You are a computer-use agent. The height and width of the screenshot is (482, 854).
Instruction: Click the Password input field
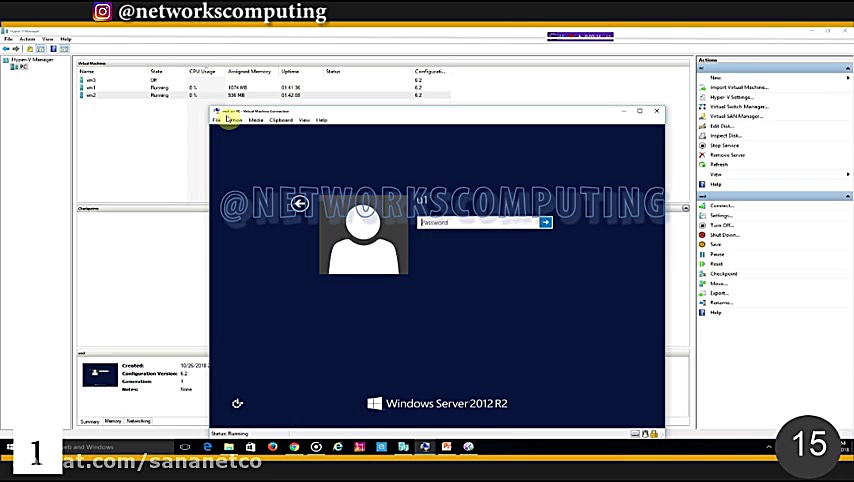pos(478,222)
